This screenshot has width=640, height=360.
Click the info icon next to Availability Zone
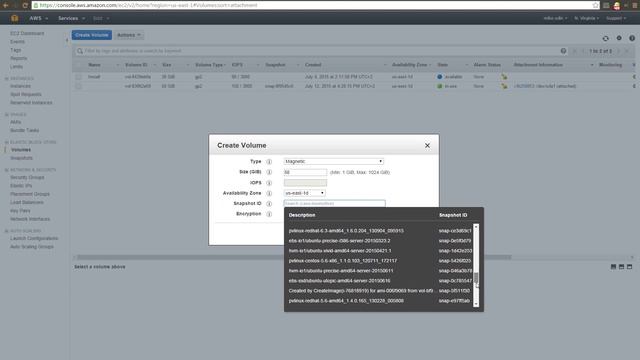269,193
